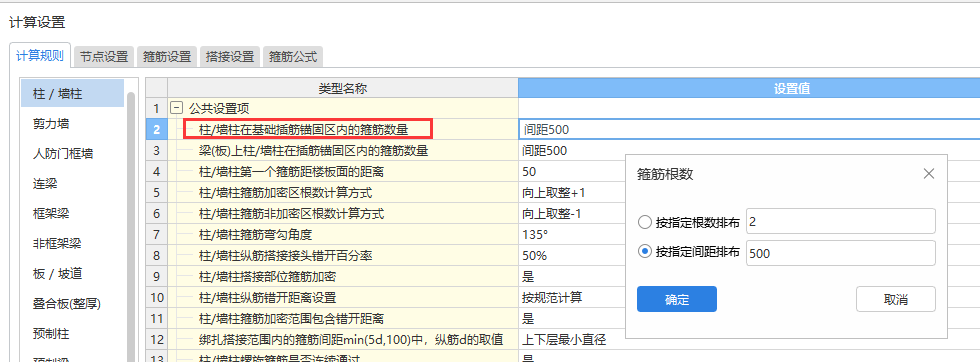Viewport: 980px width, 362px height.
Task: Click the 上下层最小直径 value cell
Action: [564, 339]
